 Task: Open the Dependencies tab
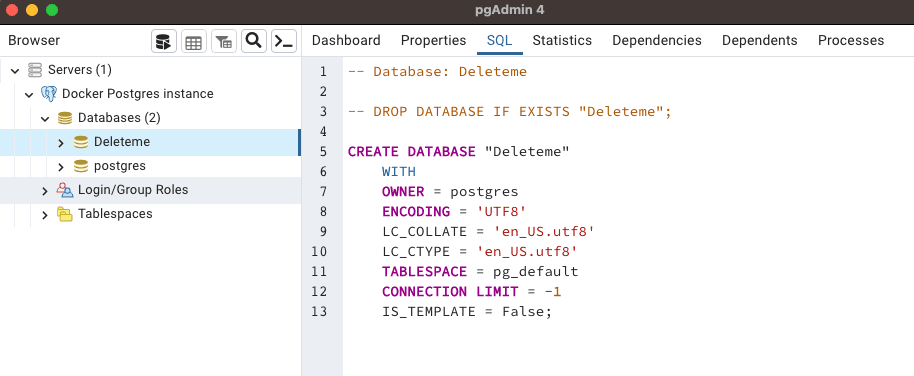[x=656, y=40]
